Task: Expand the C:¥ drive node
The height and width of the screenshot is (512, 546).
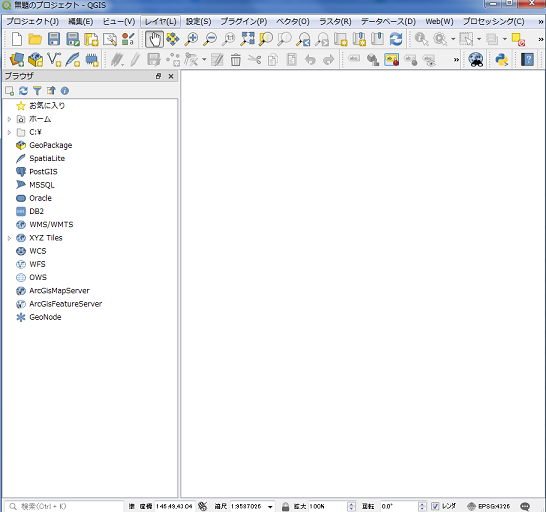Action: (9, 132)
